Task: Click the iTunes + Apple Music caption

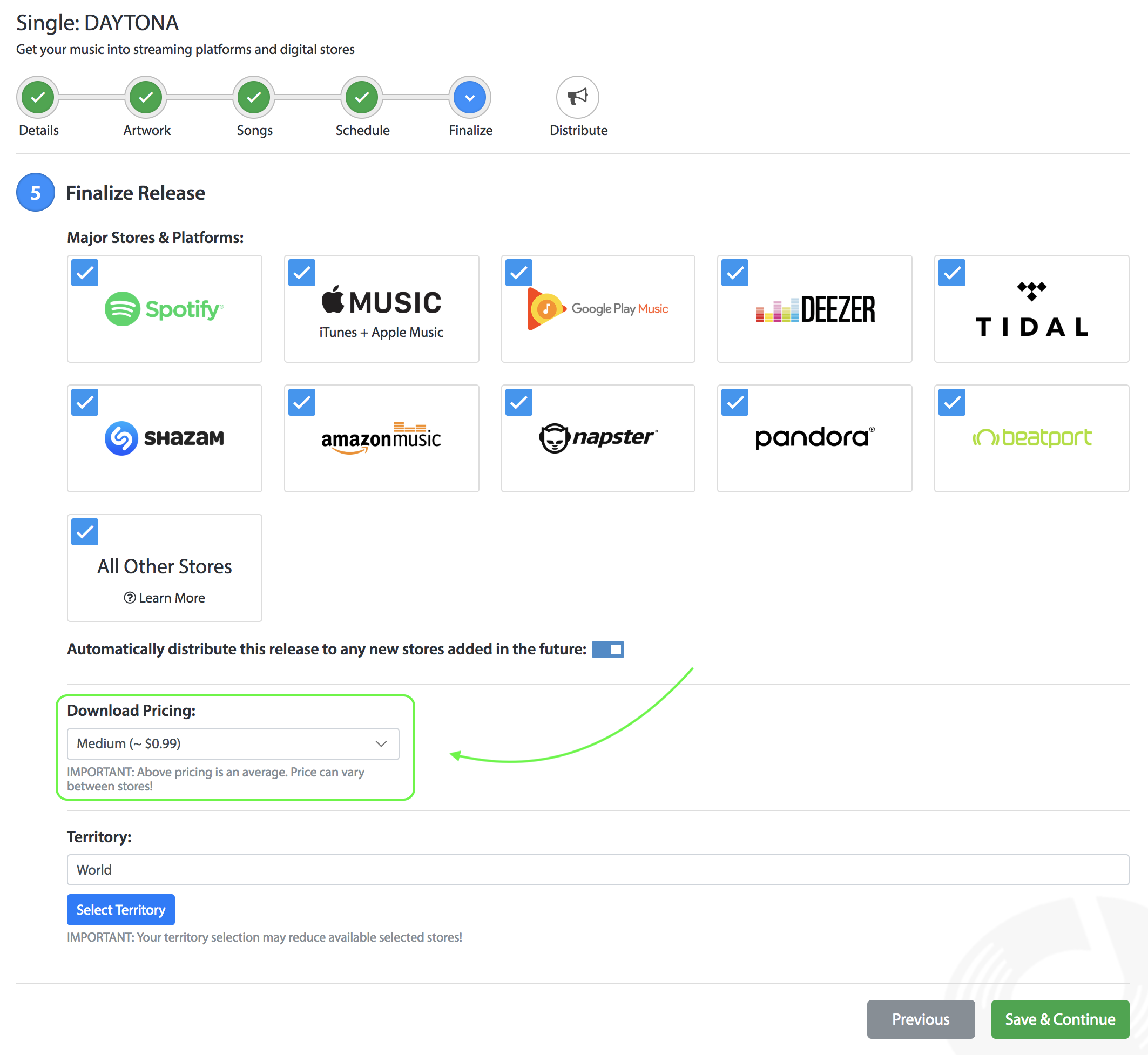Action: click(381, 332)
